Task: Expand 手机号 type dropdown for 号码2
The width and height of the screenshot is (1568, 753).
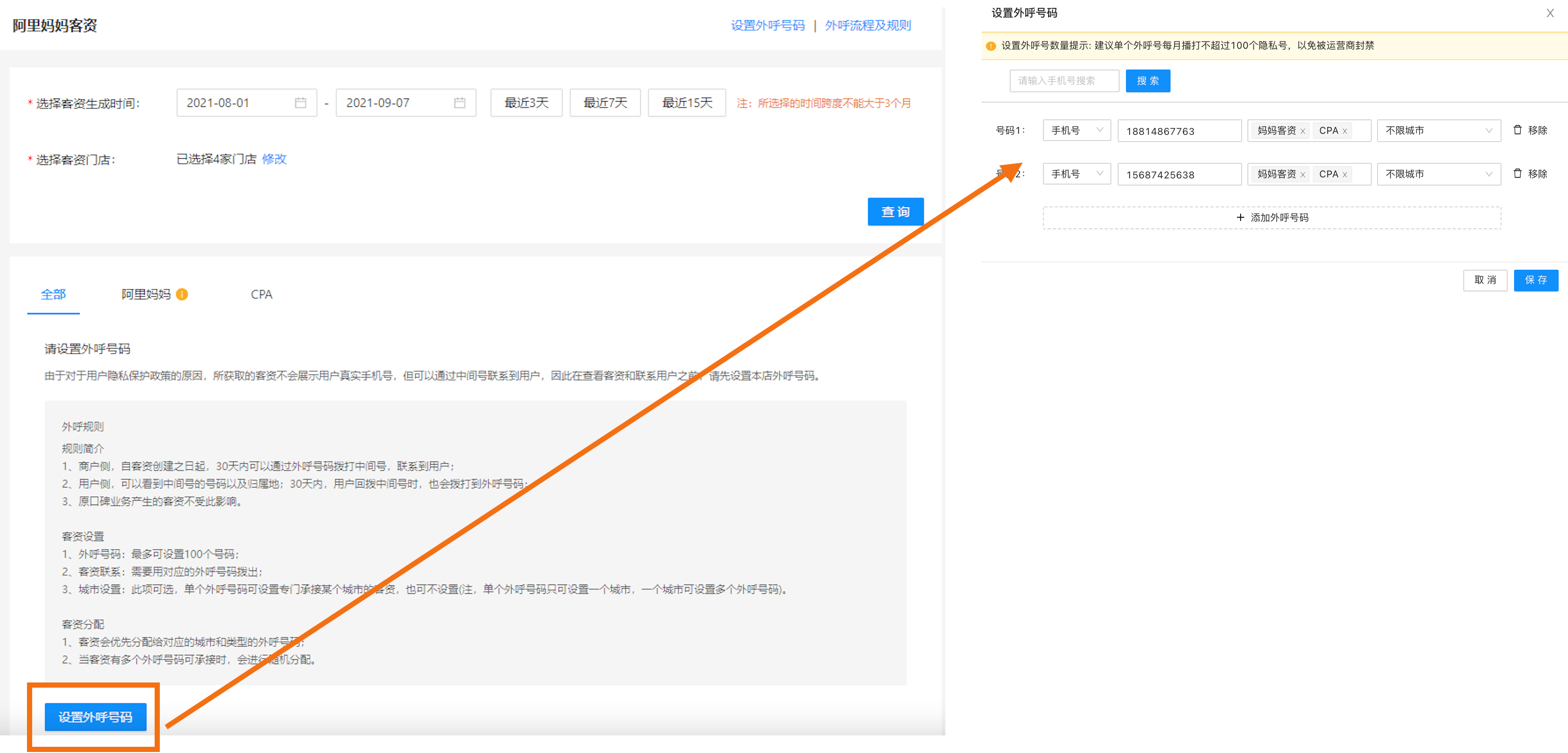Action: click(1076, 174)
